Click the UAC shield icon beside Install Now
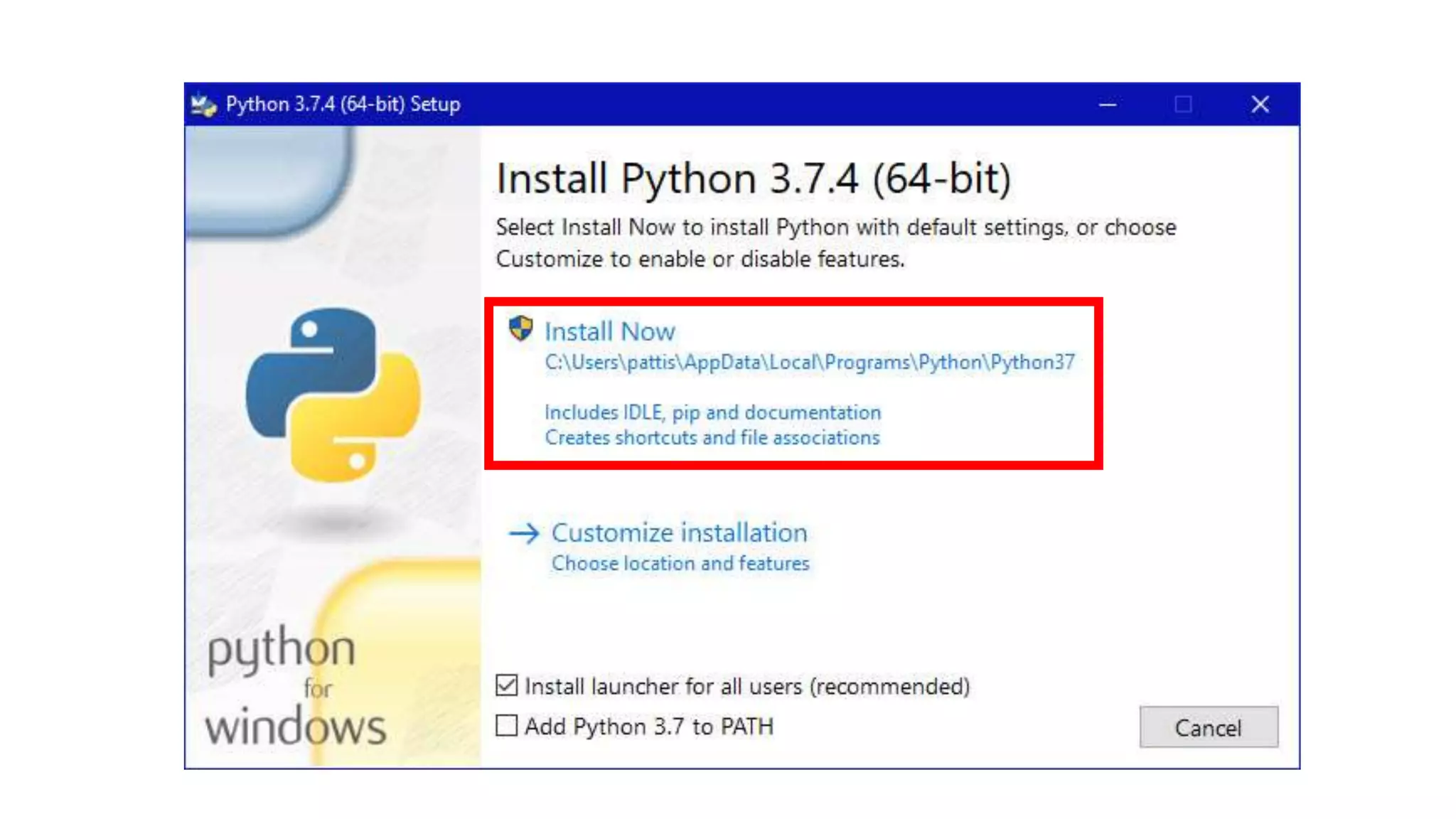1456x819 pixels. coord(520,328)
